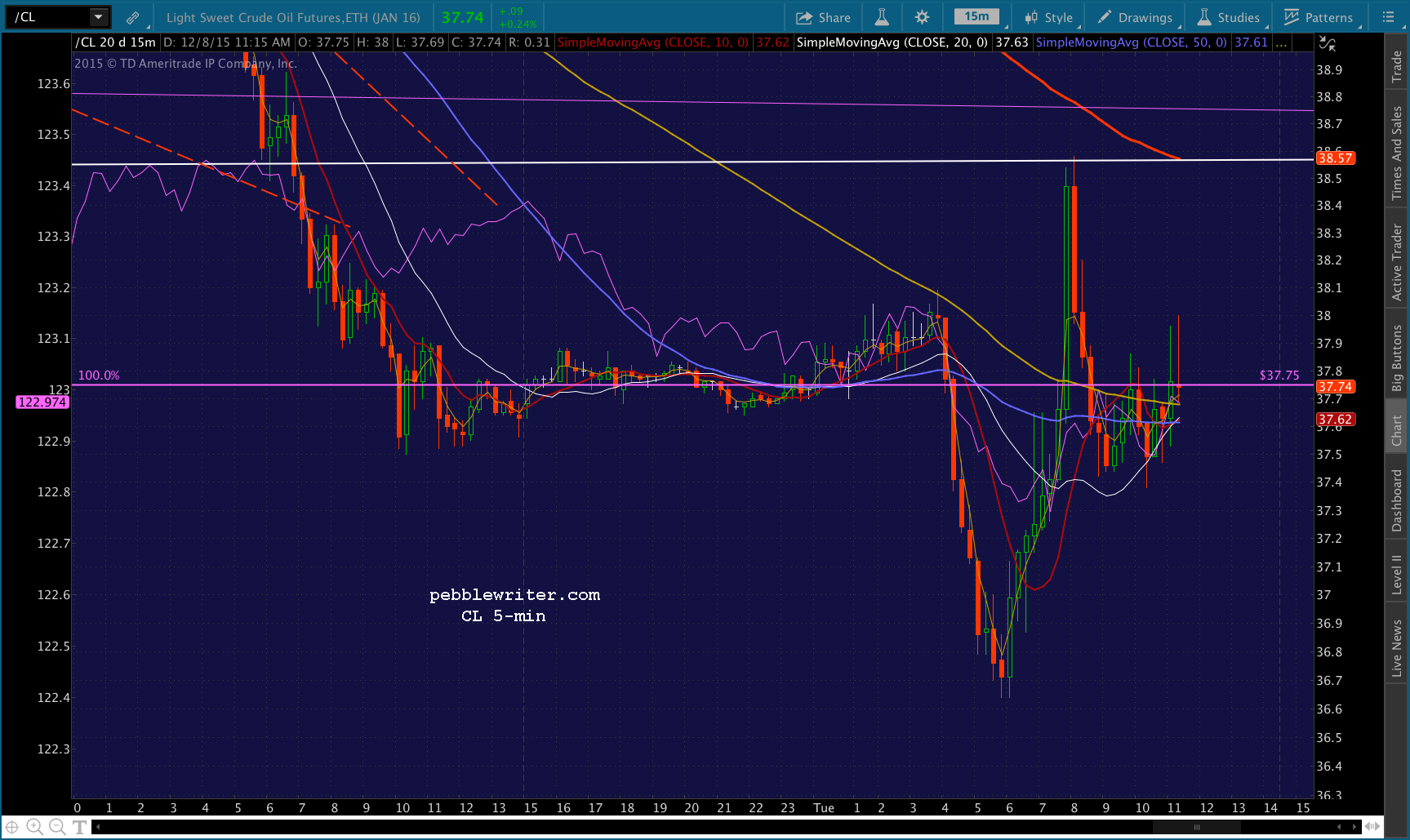Click the left scrollbar arrow
The image size is (1410, 840).
[98, 827]
